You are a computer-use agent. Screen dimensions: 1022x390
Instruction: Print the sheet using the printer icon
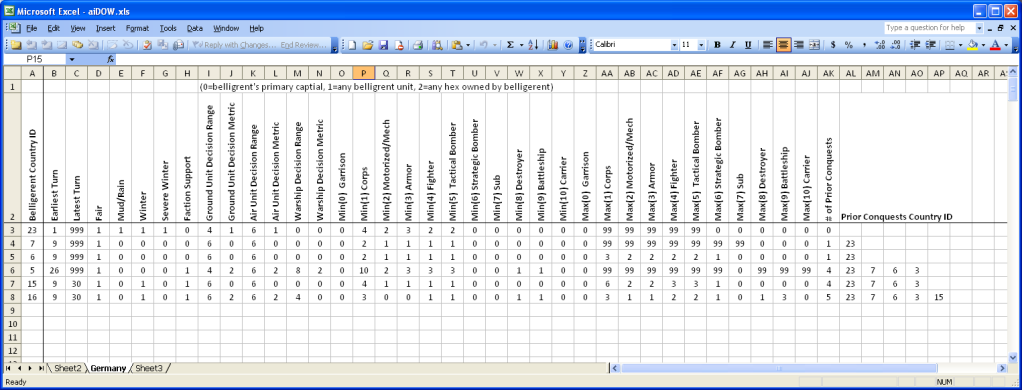click(x=418, y=45)
